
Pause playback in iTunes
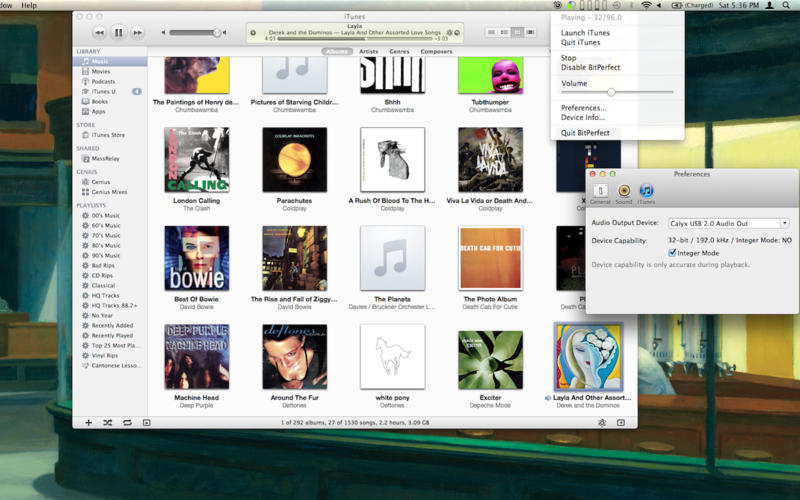[118, 32]
